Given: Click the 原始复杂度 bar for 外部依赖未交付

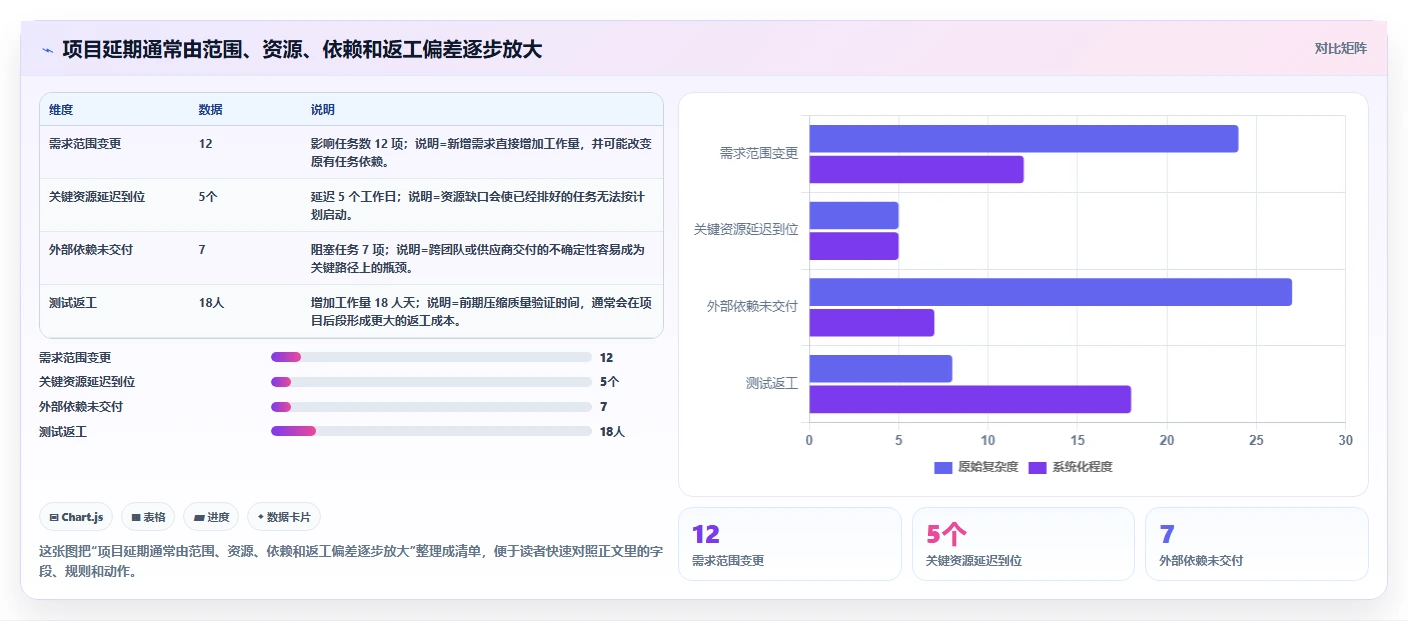Looking at the screenshot, I should click(1050, 292).
